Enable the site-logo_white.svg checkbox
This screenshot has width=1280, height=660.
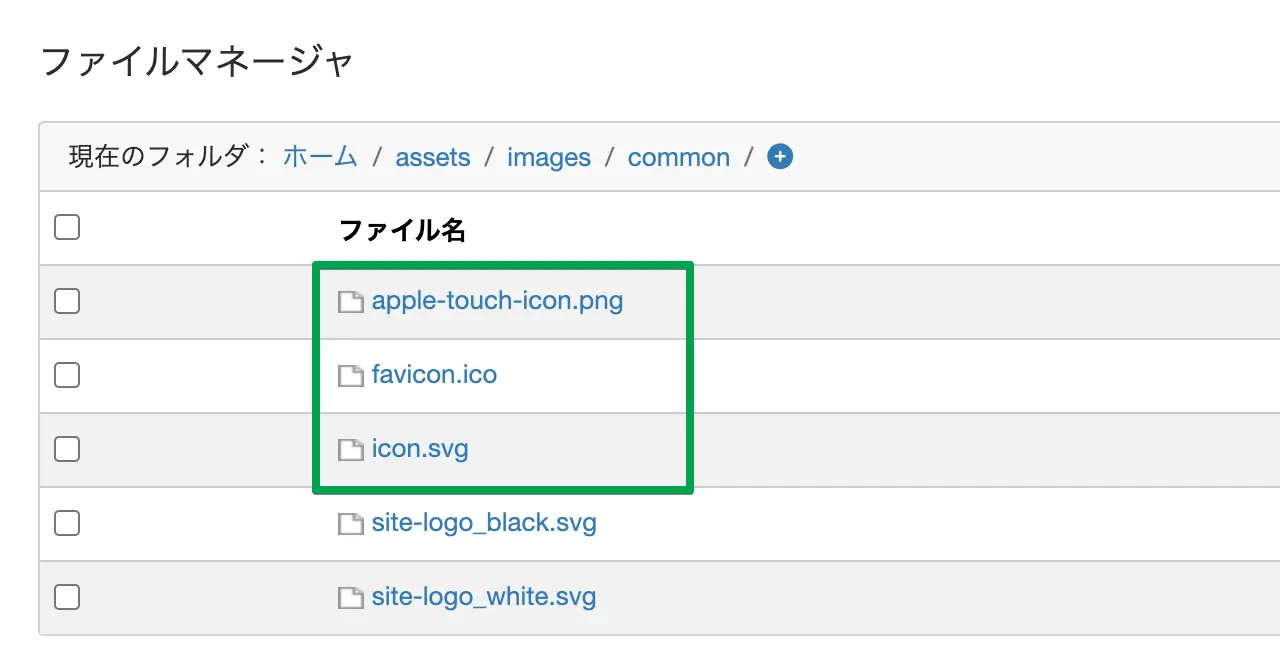[67, 597]
